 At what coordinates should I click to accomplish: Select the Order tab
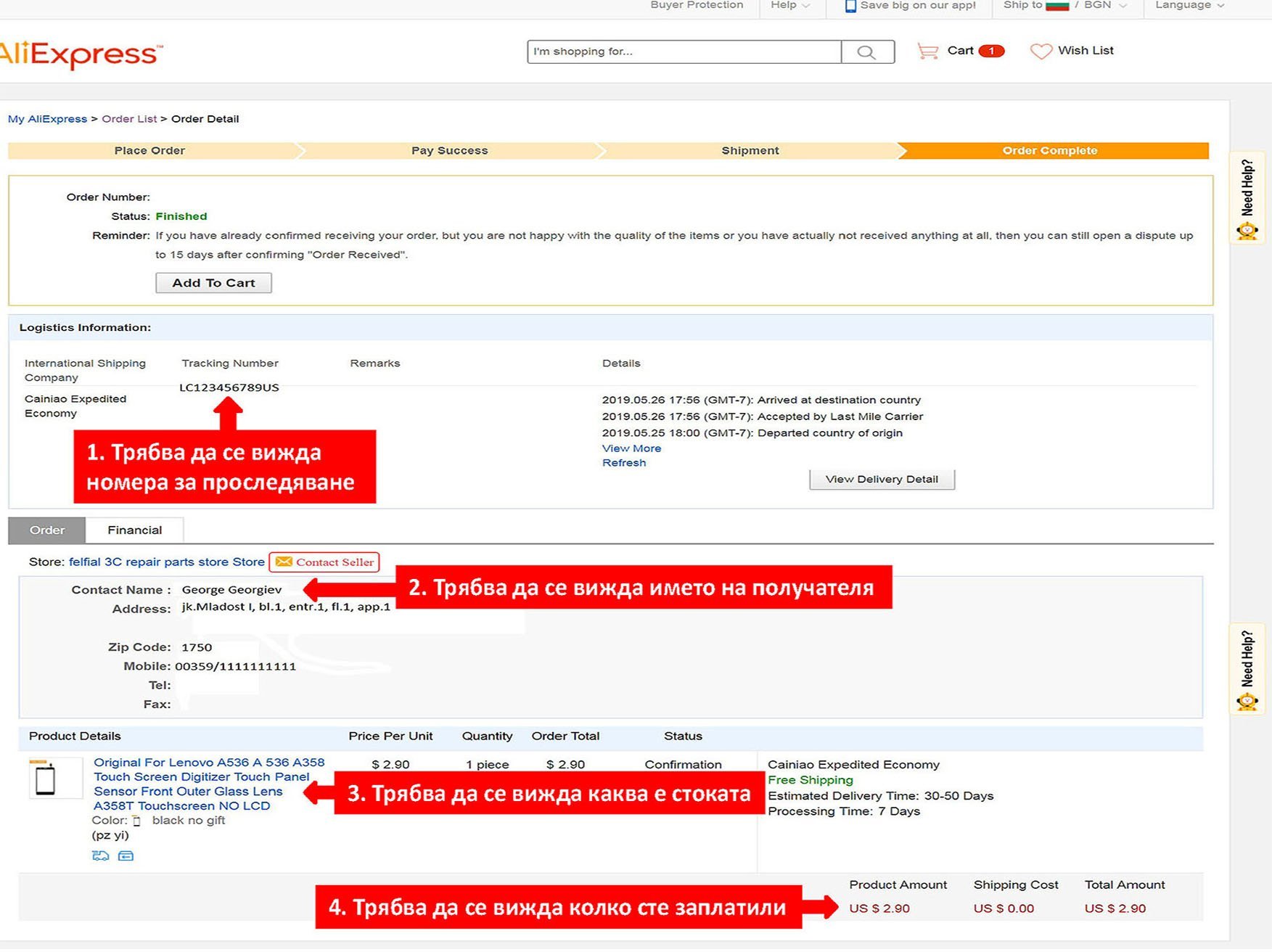[x=47, y=530]
